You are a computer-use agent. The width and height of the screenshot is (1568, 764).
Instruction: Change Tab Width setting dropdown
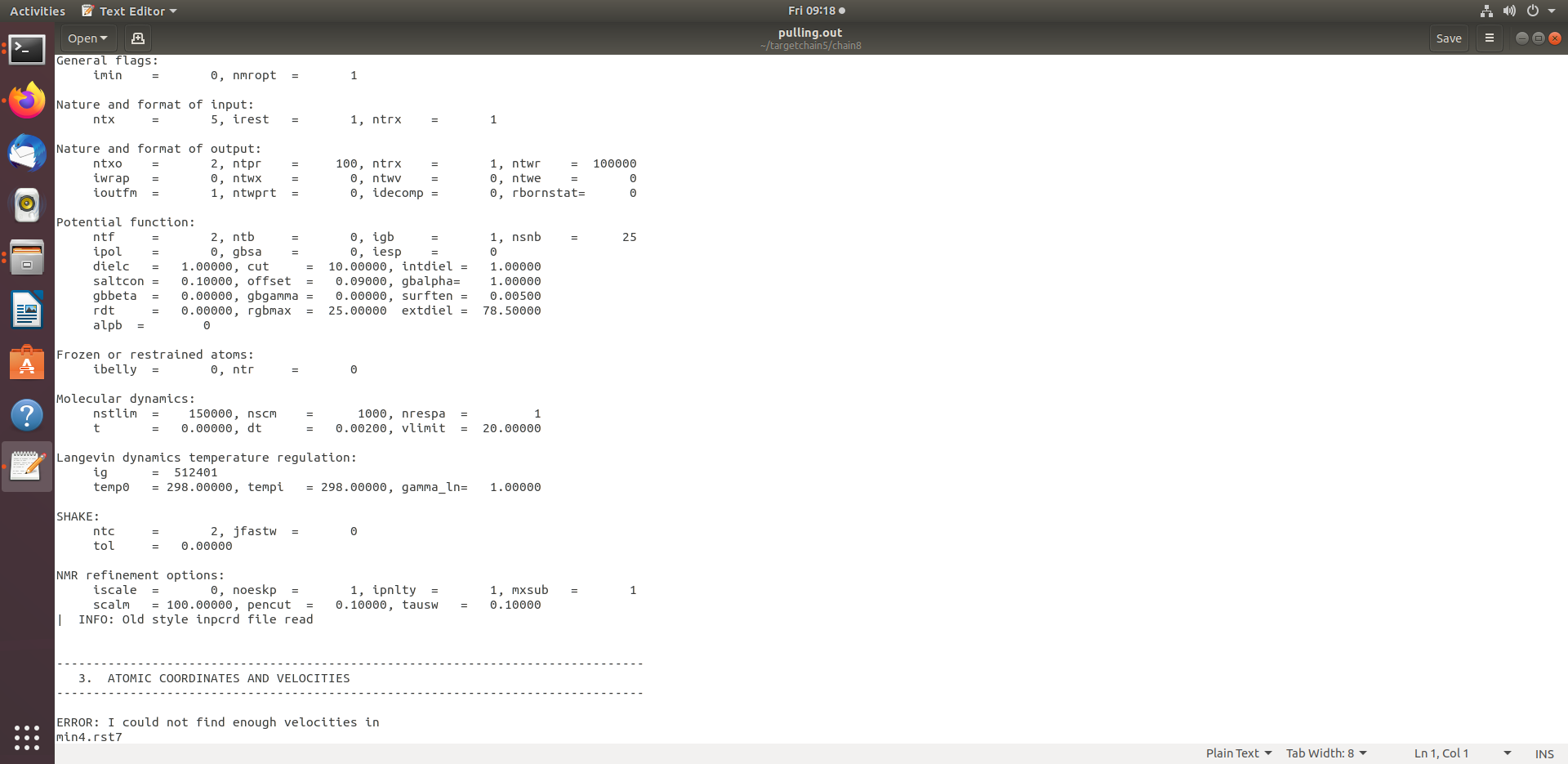pyautogui.click(x=1325, y=753)
